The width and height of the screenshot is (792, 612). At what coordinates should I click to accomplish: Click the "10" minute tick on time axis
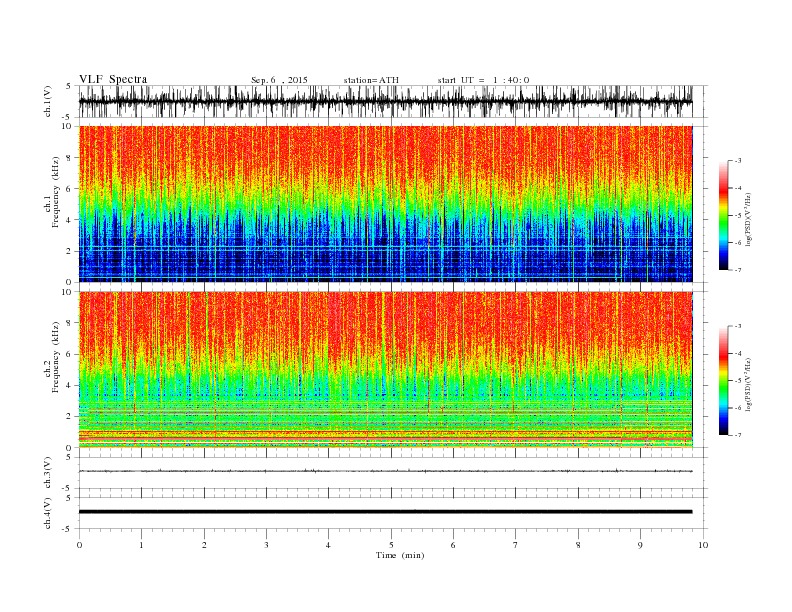[703, 545]
